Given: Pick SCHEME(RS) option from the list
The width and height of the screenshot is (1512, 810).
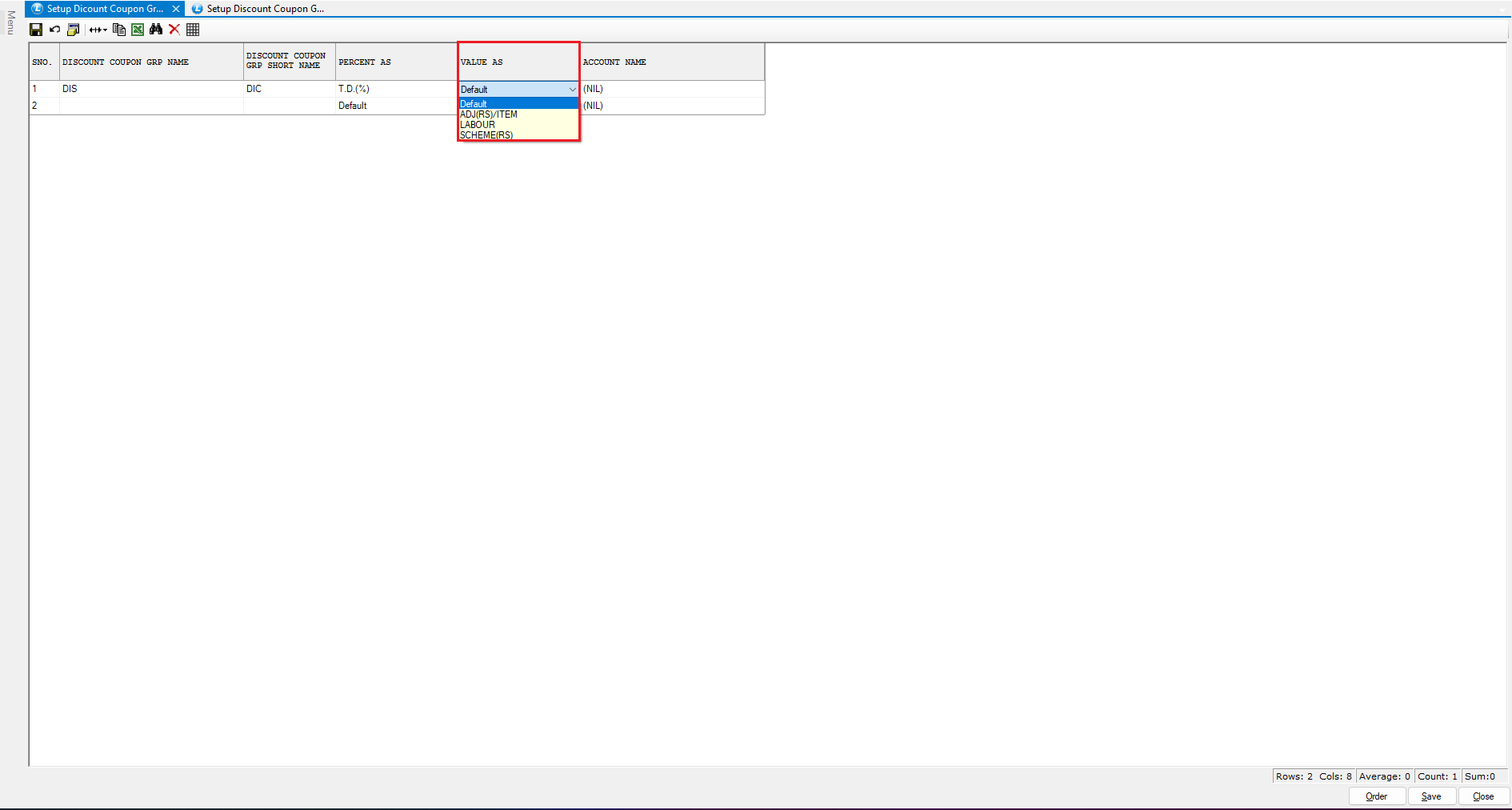Looking at the screenshot, I should [486, 135].
